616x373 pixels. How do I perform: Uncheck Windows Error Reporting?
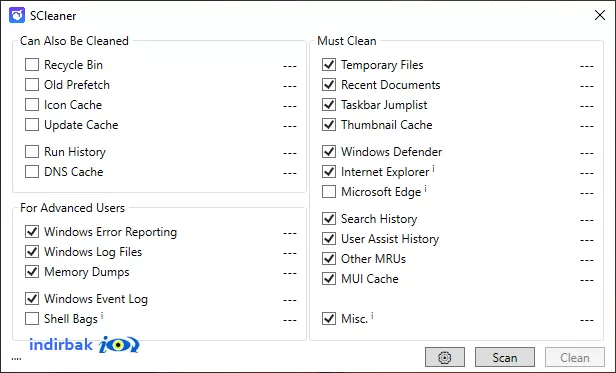(32, 232)
